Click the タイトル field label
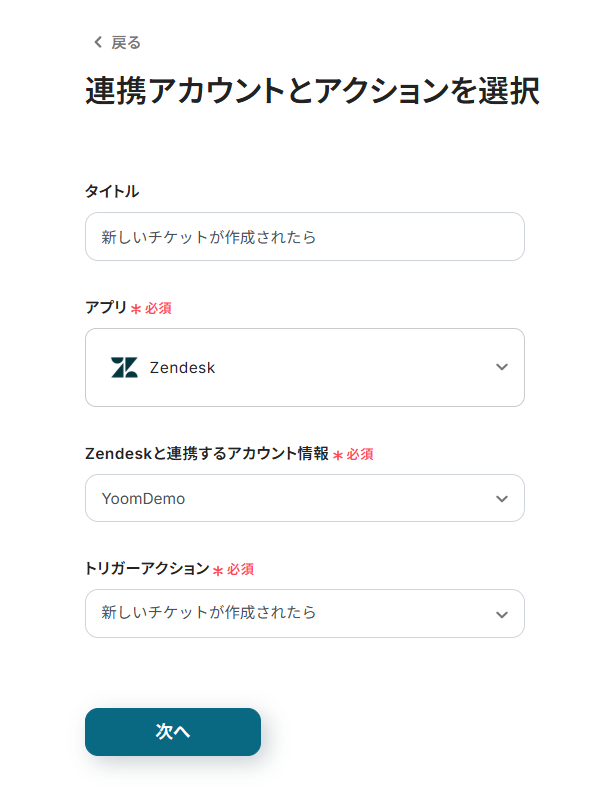The image size is (605, 788). pos(112,191)
